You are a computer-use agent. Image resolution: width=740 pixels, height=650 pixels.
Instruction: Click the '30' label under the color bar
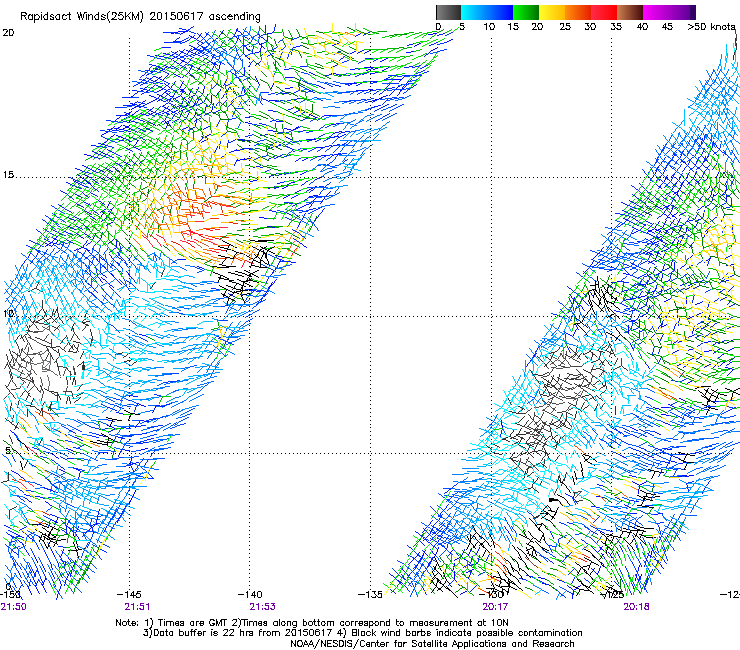tap(590, 26)
